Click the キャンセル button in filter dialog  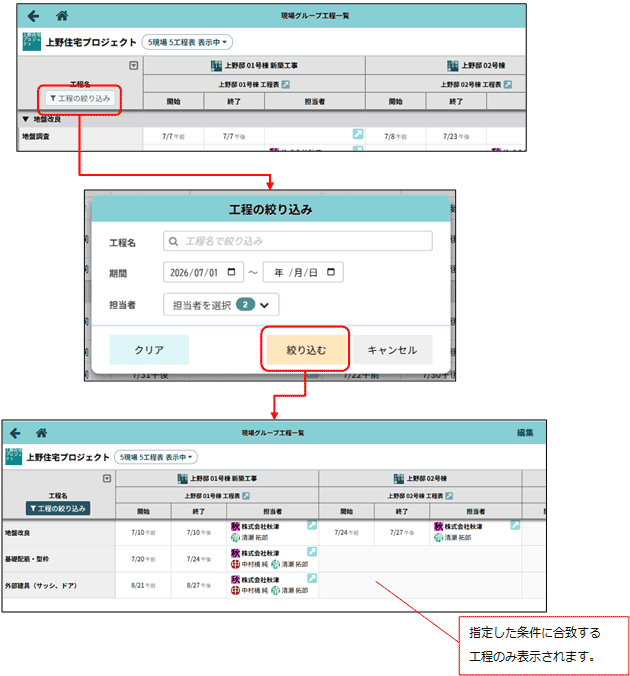392,350
